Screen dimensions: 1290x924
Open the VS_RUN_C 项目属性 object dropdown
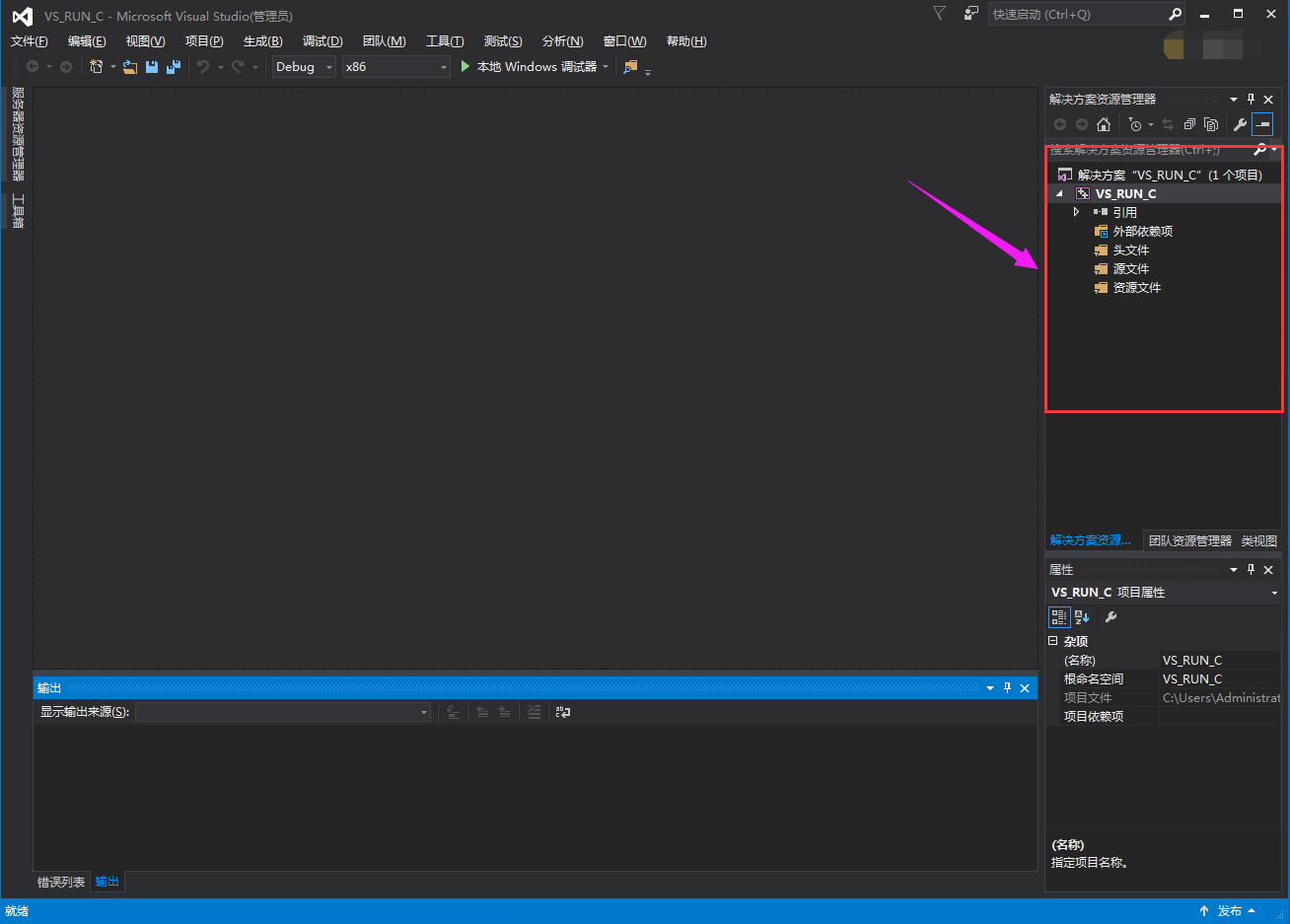1274,593
